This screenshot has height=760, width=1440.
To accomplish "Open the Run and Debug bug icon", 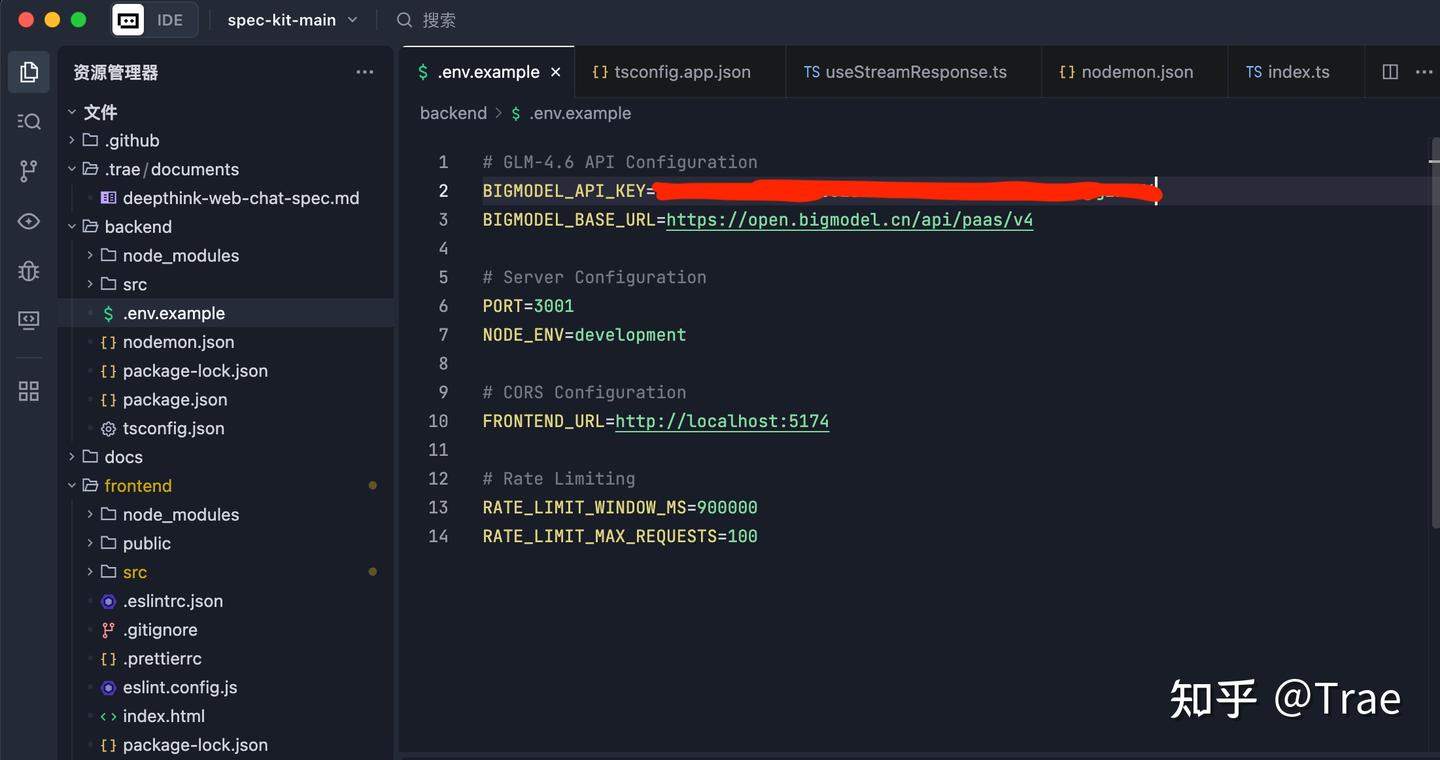I will pyautogui.click(x=29, y=270).
